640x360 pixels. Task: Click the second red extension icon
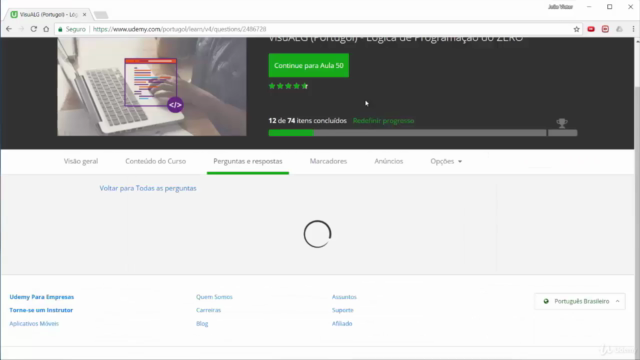605,29
